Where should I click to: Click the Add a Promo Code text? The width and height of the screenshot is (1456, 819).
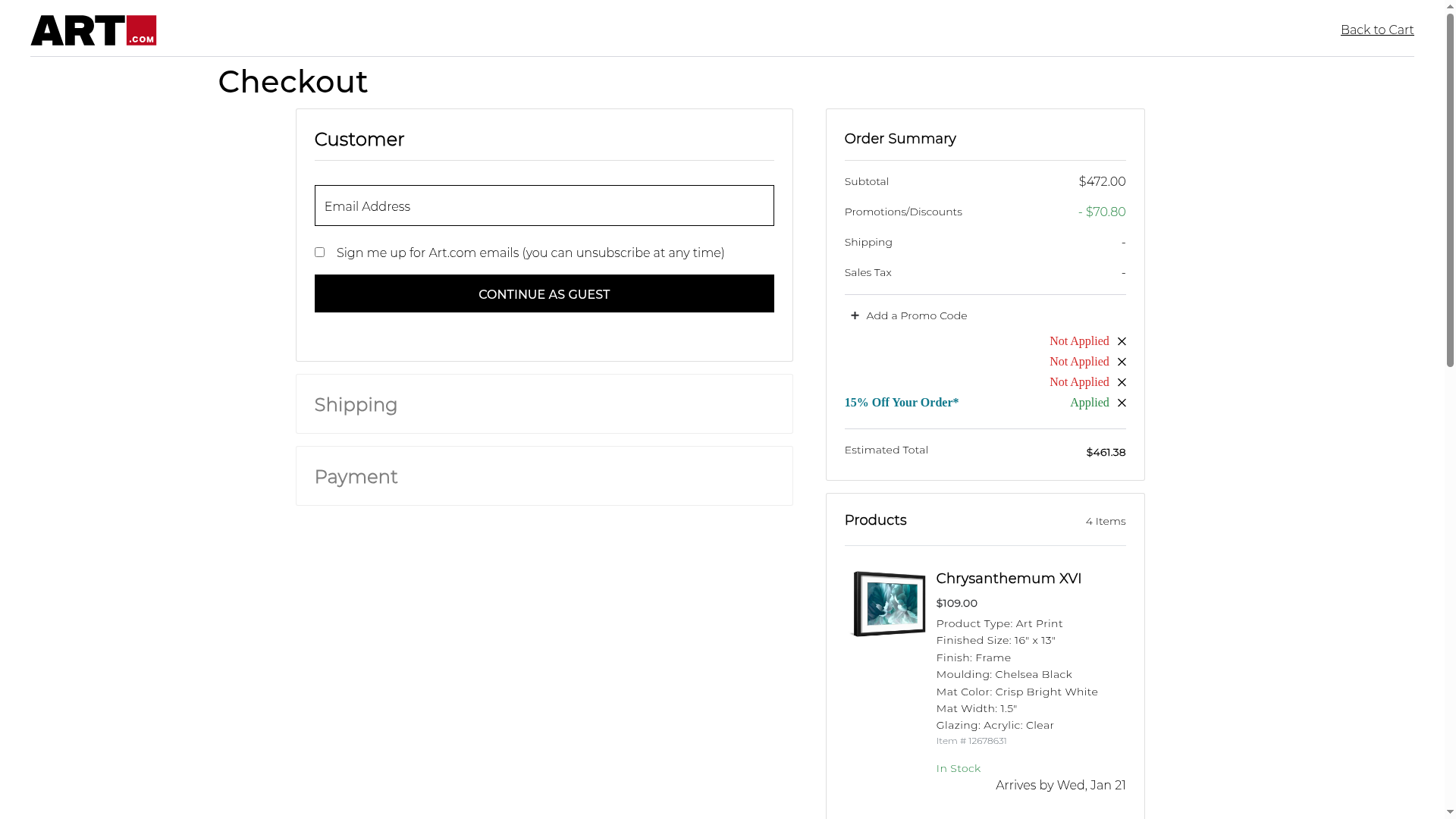point(916,315)
